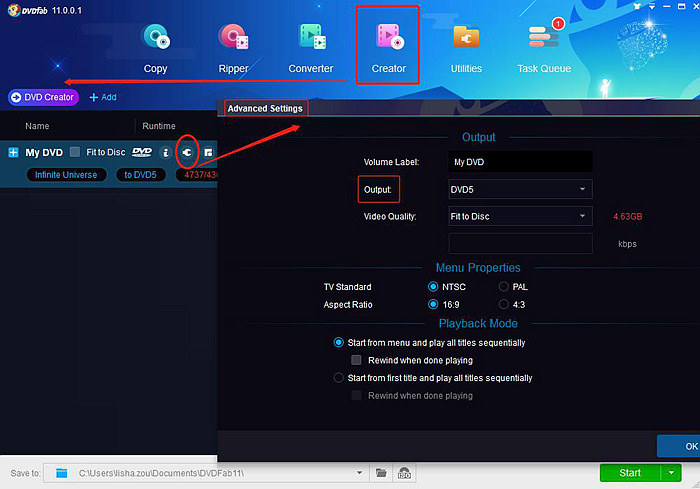
Task: Expand the Save to path dropdown
Action: click(359, 473)
